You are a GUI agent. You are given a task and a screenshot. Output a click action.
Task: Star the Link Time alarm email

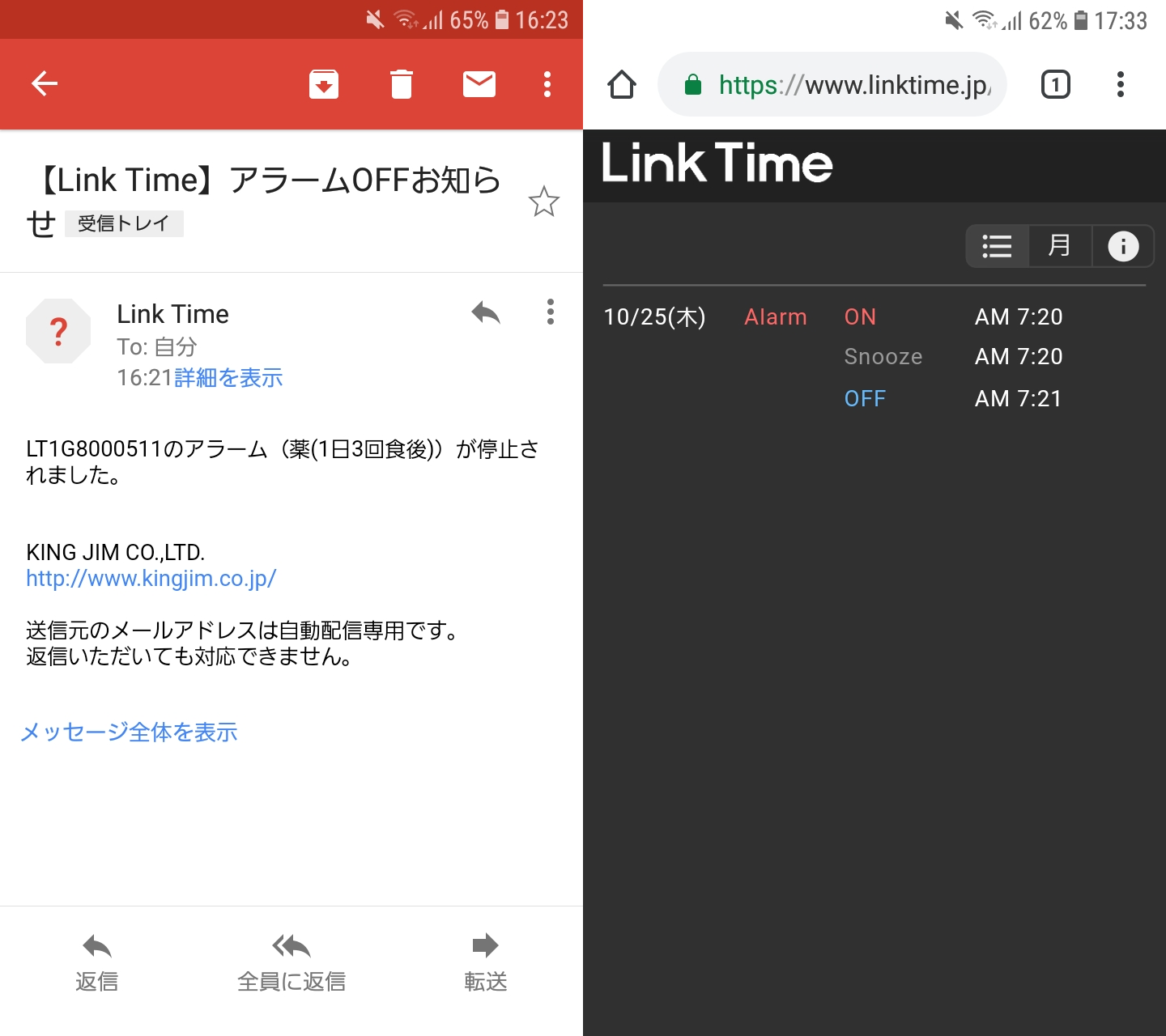pos(543,202)
